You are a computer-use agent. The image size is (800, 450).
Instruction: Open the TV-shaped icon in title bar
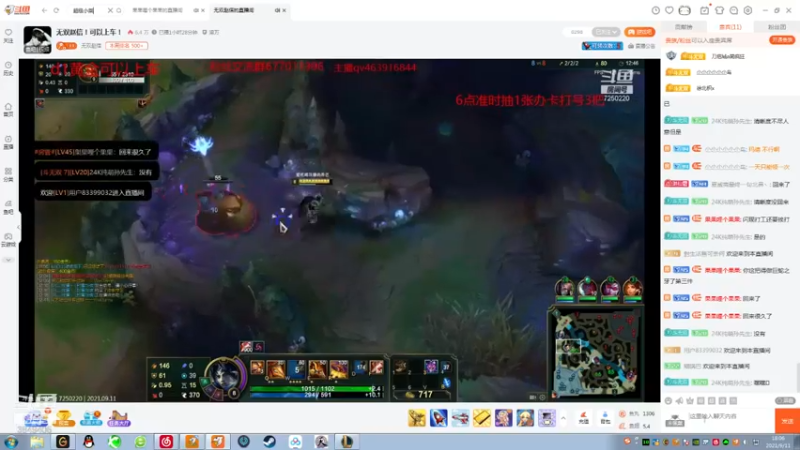pyautogui.click(x=685, y=10)
